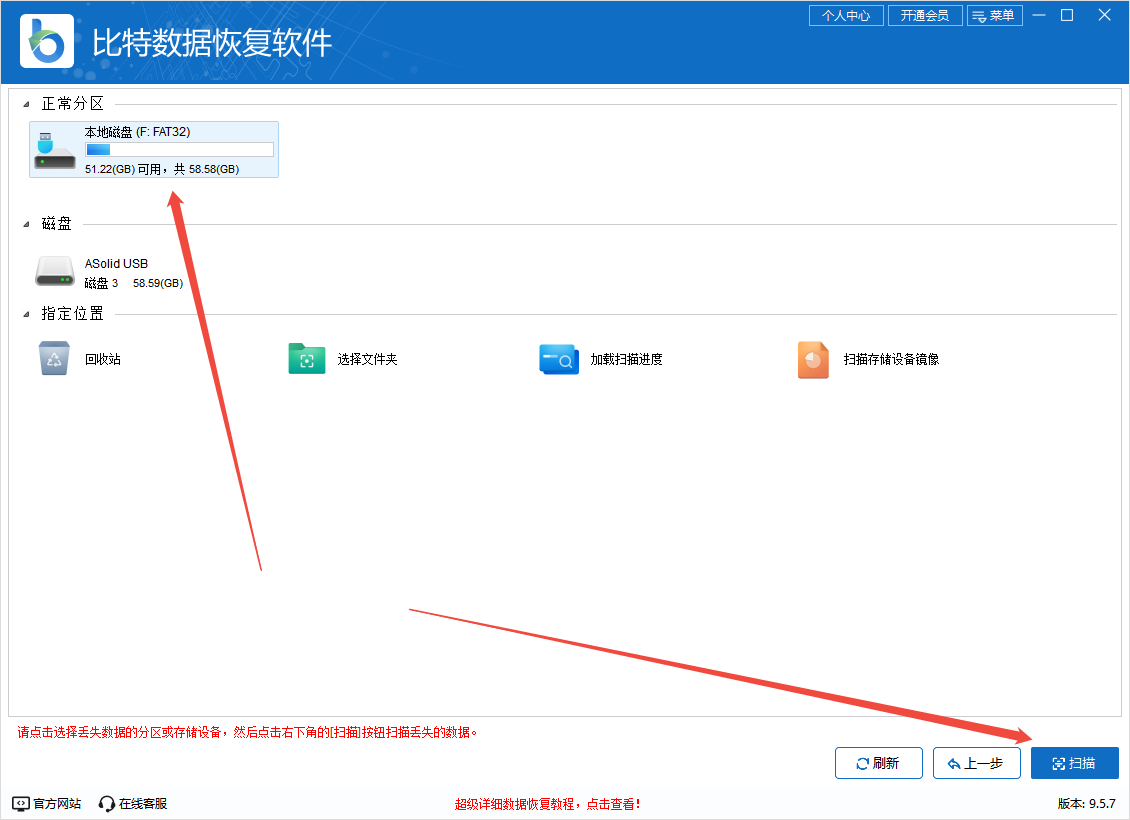This screenshot has width=1130, height=820.
Task: Open the 个人中心 menu
Action: 846,15
